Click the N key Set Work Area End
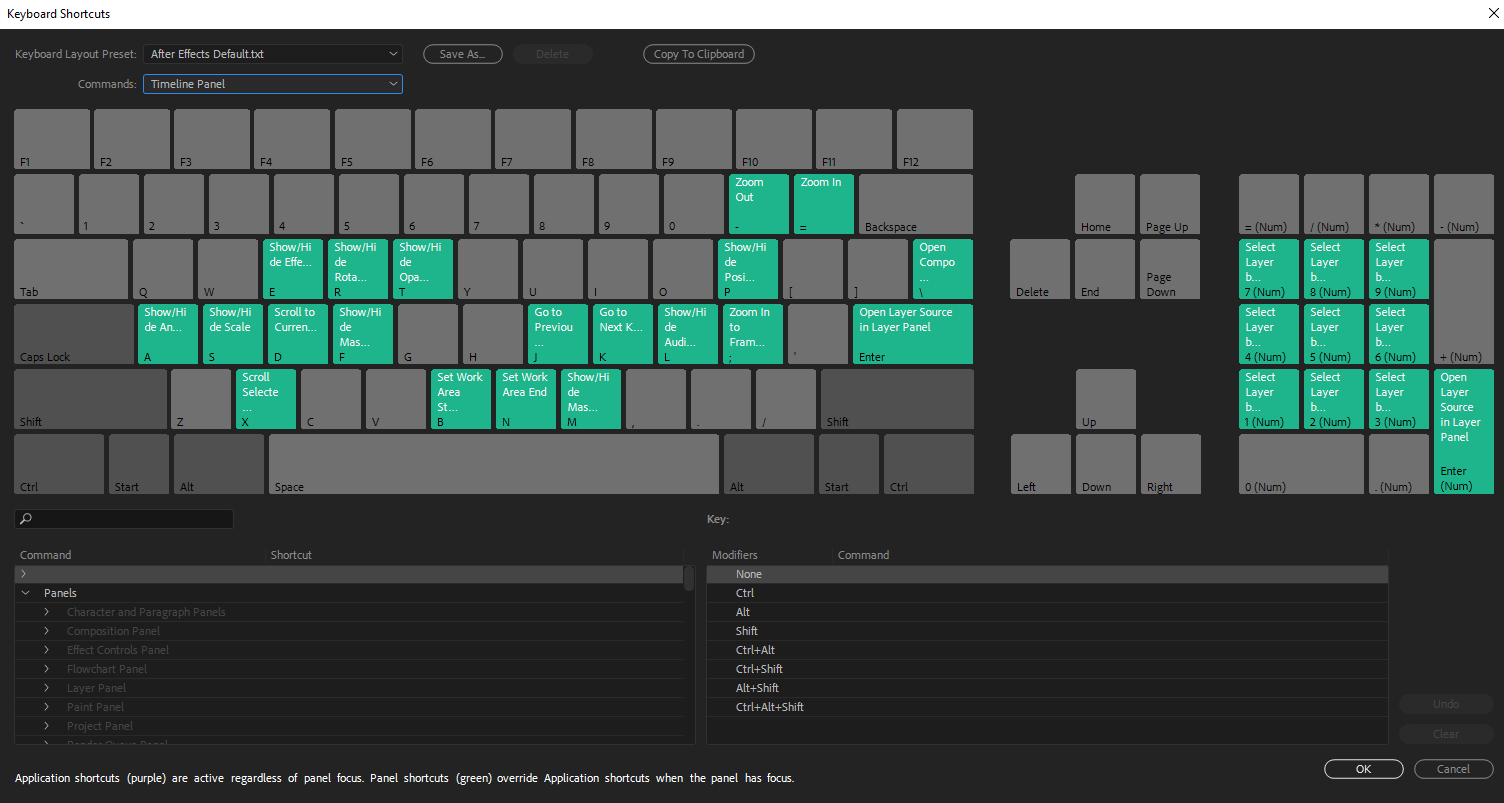 point(526,399)
